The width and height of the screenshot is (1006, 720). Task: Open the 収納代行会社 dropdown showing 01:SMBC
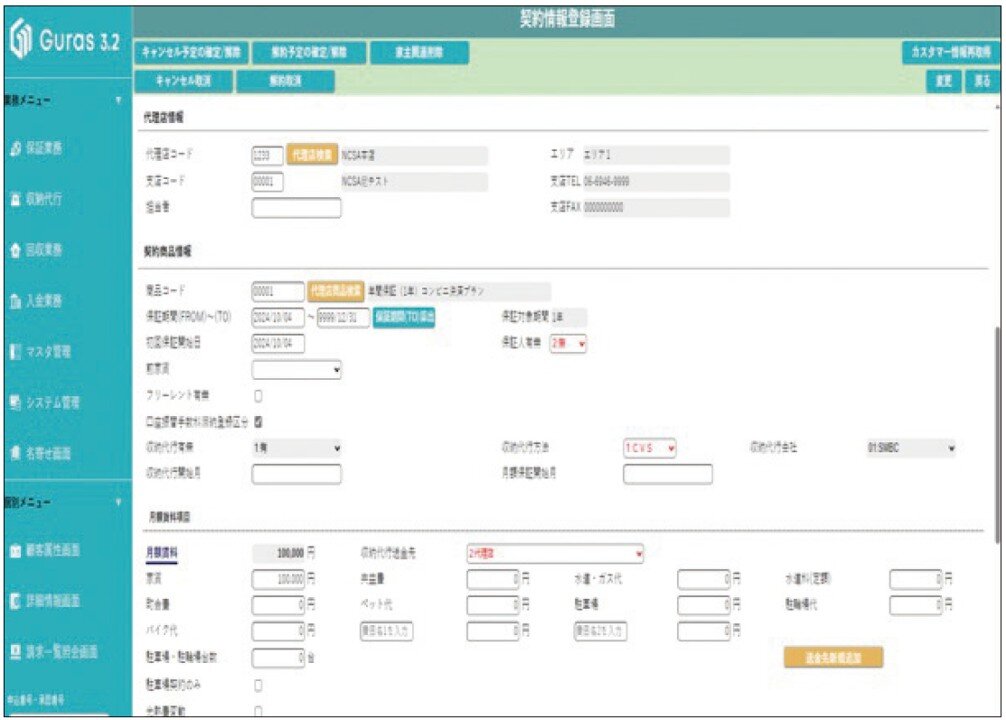910,449
